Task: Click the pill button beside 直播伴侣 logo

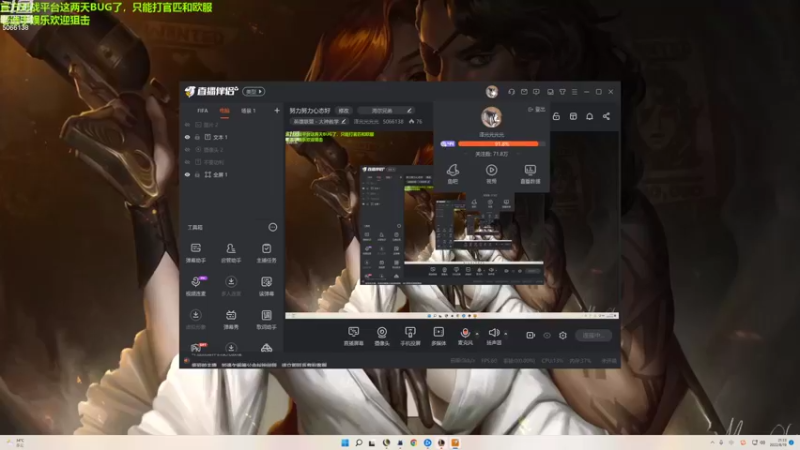Action: point(254,91)
